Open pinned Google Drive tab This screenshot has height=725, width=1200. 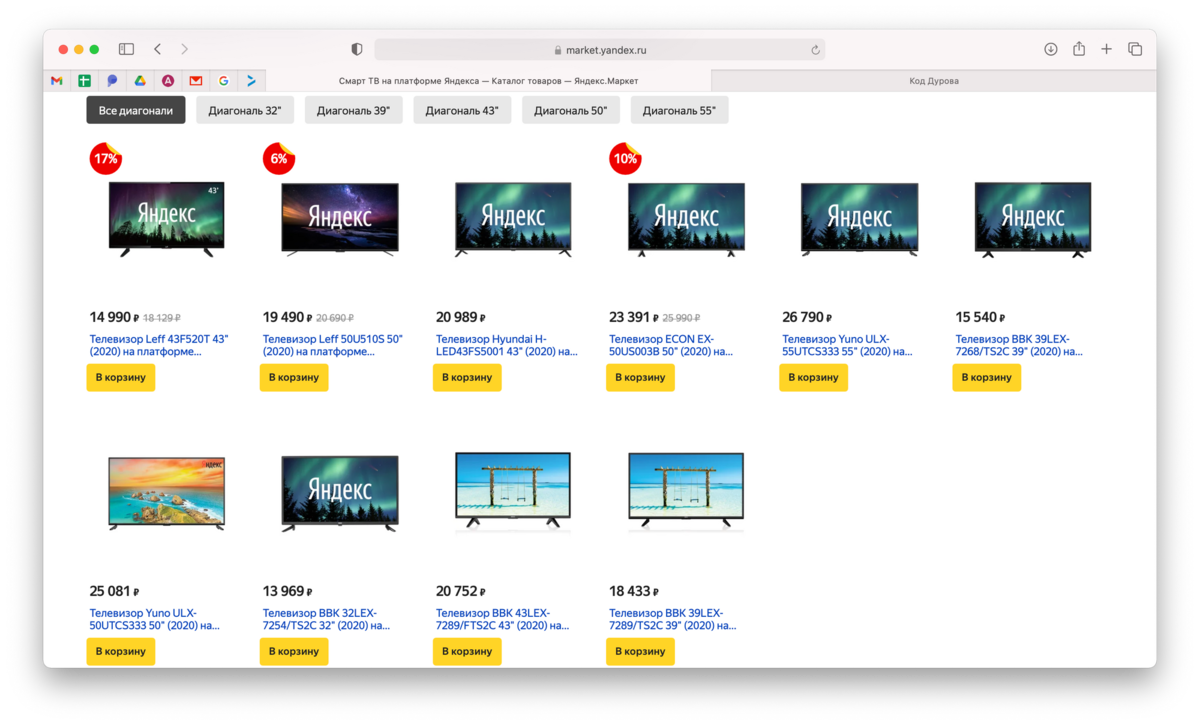tap(140, 81)
